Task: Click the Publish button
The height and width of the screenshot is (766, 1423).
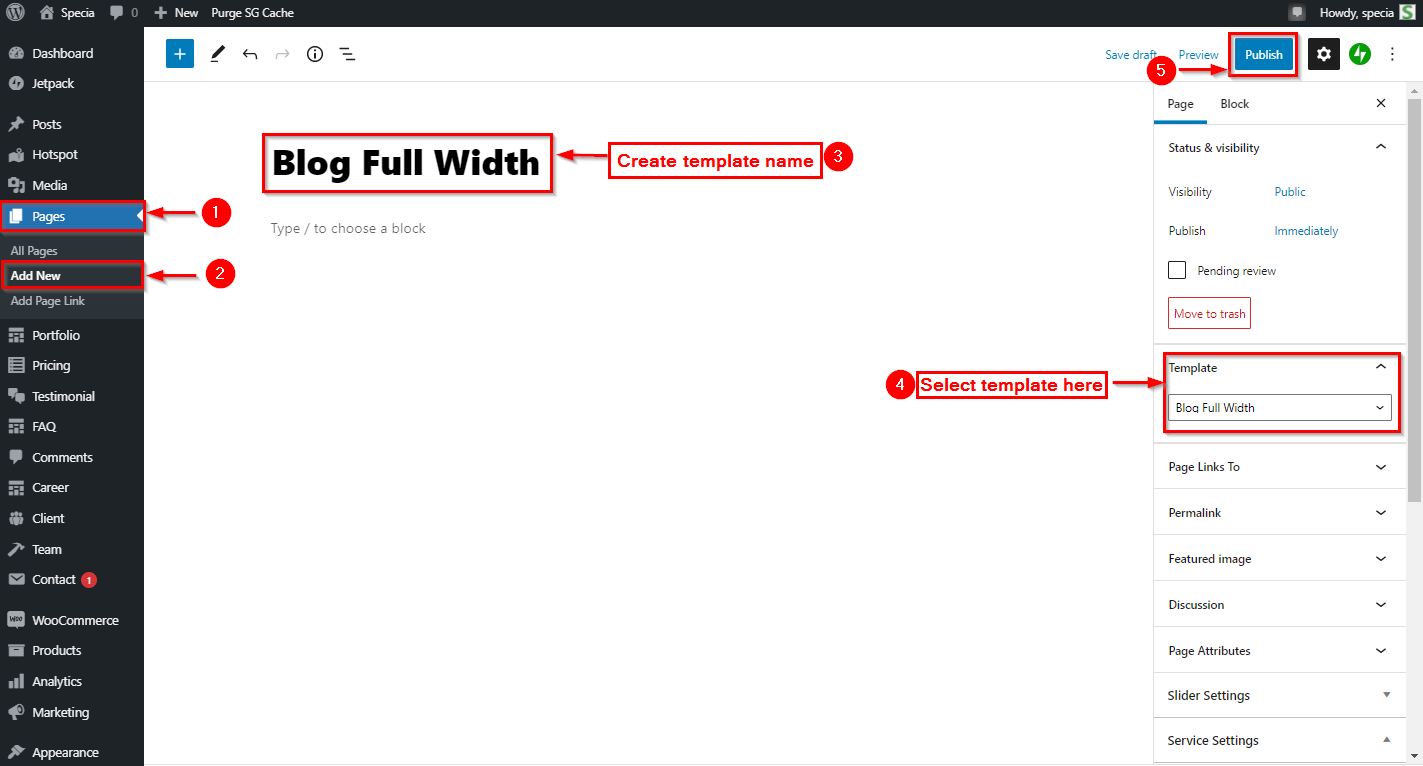Action: (x=1263, y=54)
